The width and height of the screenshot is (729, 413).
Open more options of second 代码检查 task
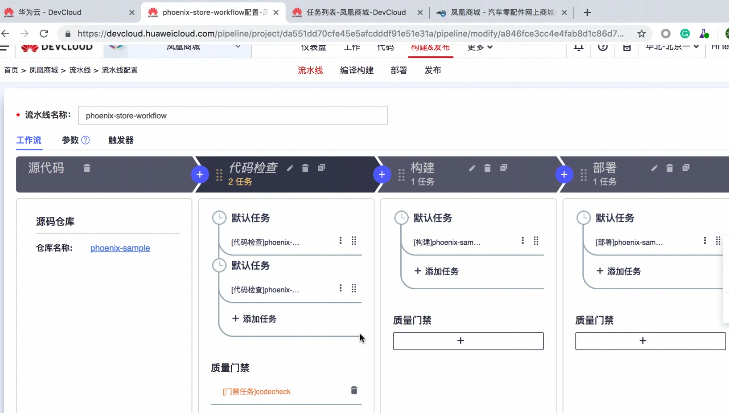[x=340, y=288]
